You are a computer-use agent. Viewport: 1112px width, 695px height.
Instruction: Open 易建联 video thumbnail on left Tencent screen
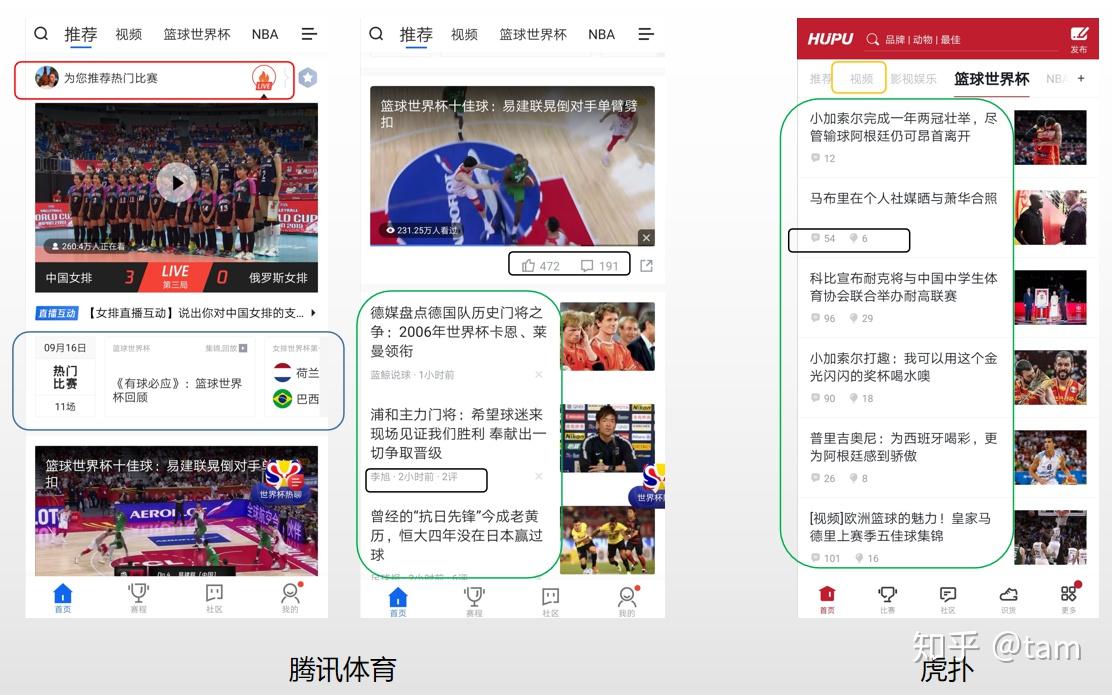click(x=176, y=511)
